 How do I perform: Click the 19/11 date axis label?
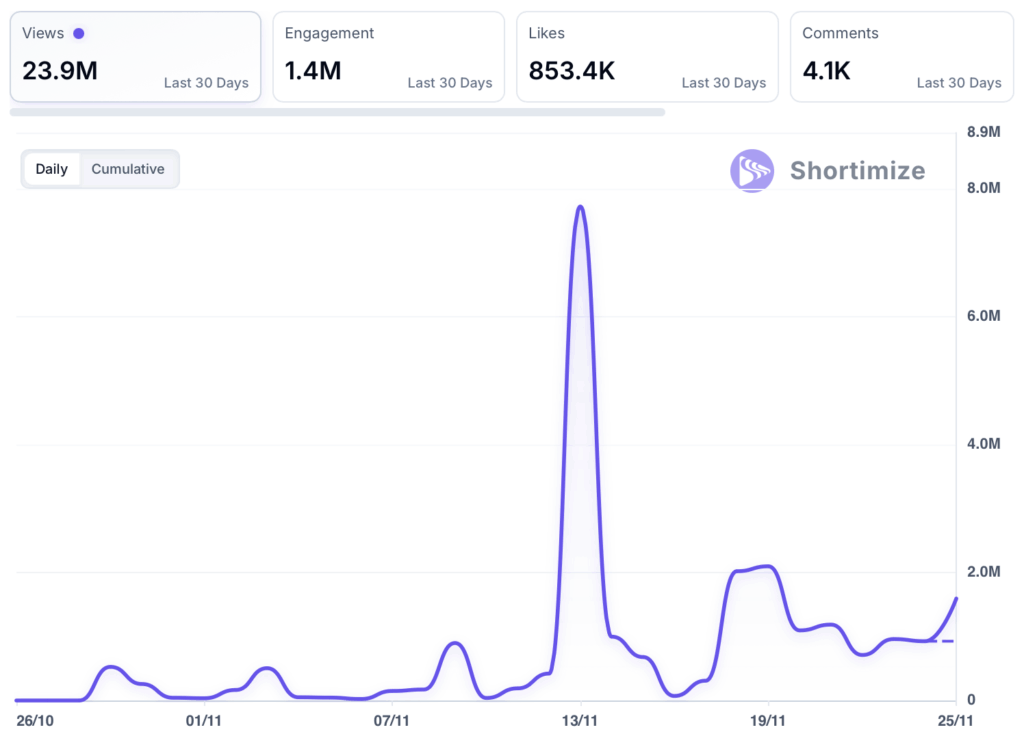(767, 719)
